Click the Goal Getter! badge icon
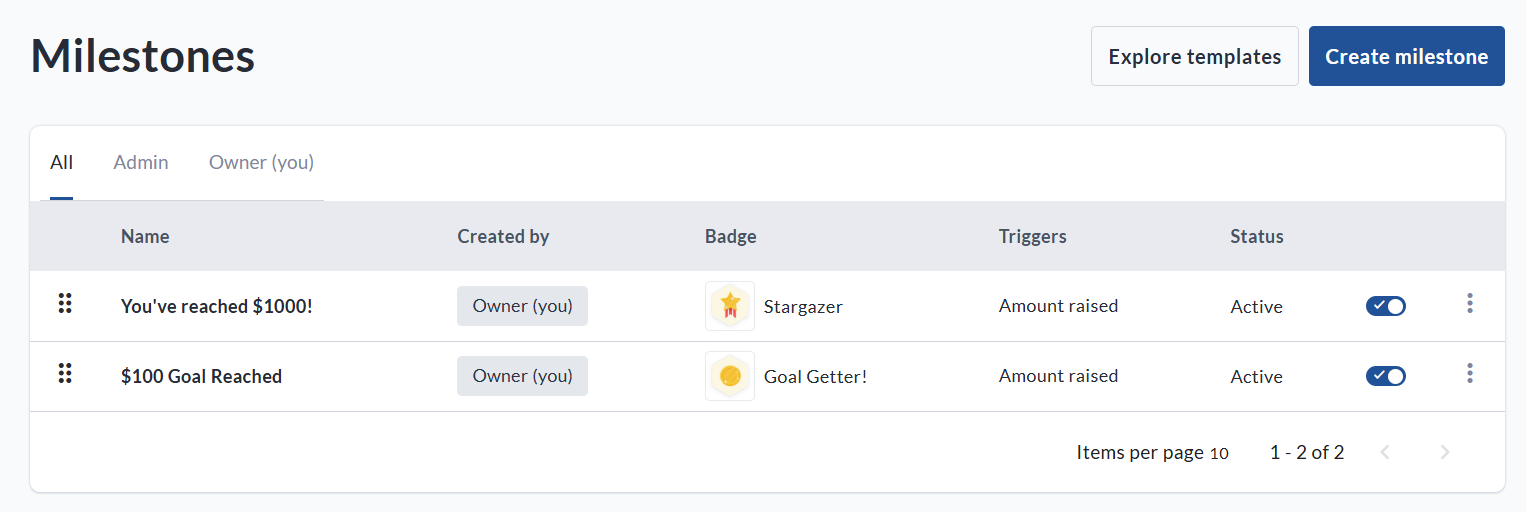 pyautogui.click(x=730, y=376)
